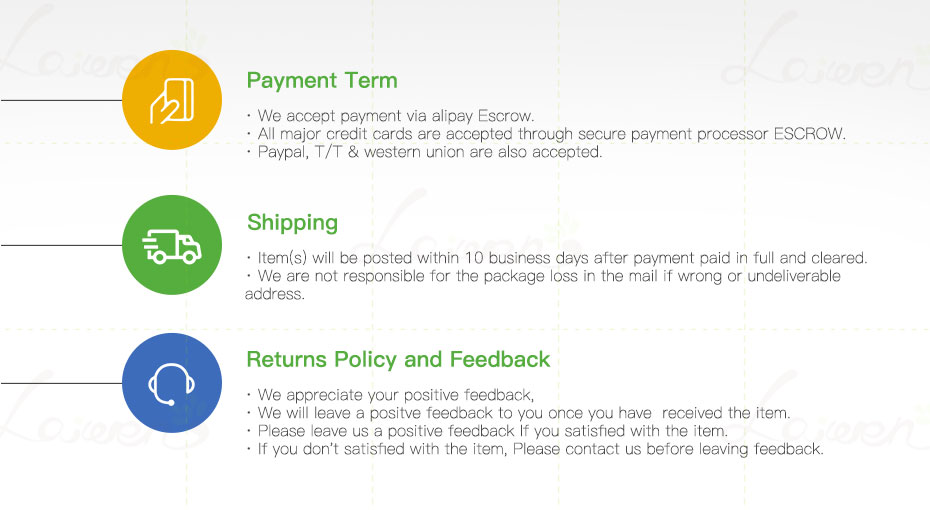
Task: Click the blue customer support headset icon
Action: pos(171,383)
